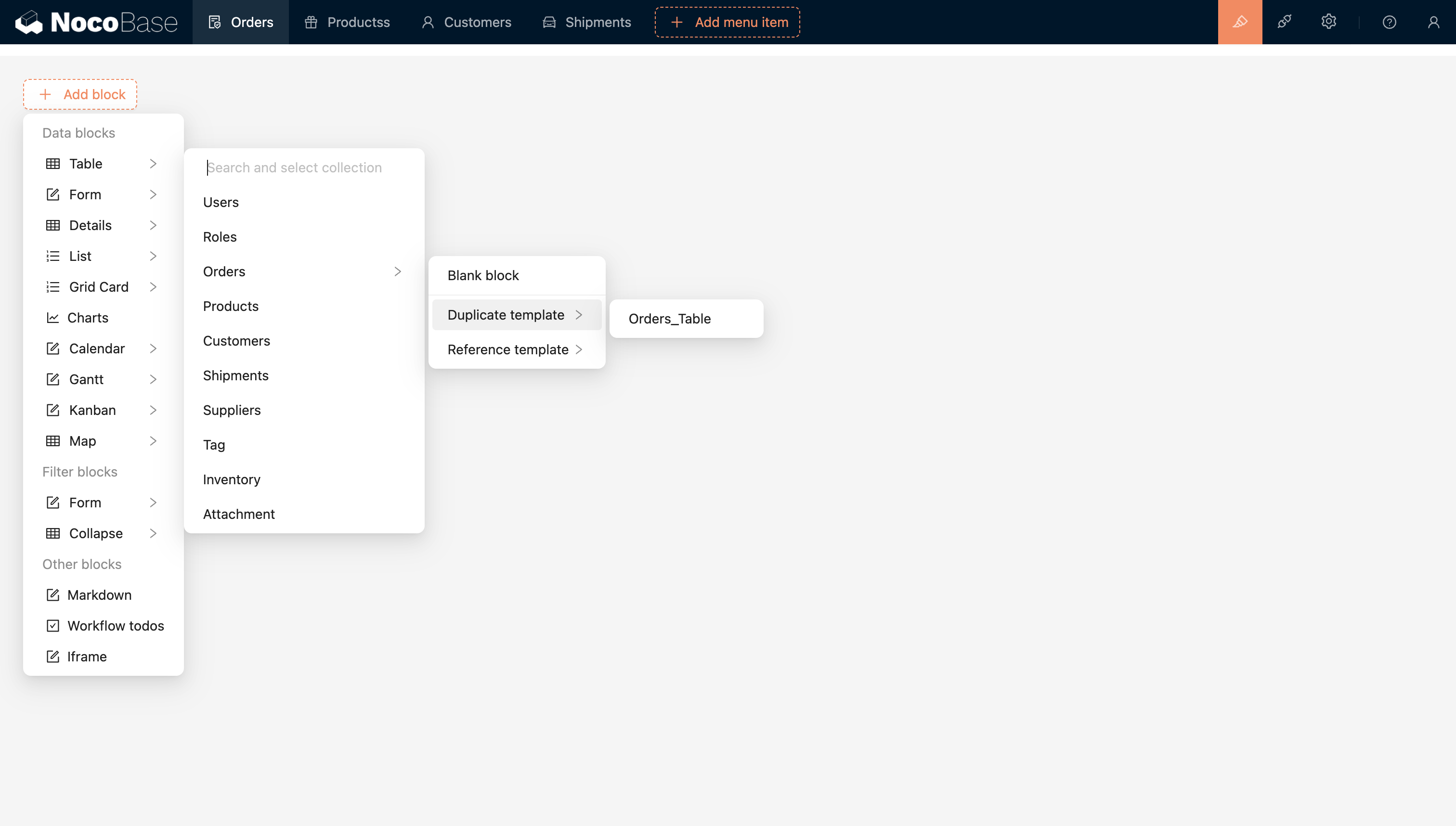Click the Add block button
Screen dimensions: 1456x826
tap(80, 94)
